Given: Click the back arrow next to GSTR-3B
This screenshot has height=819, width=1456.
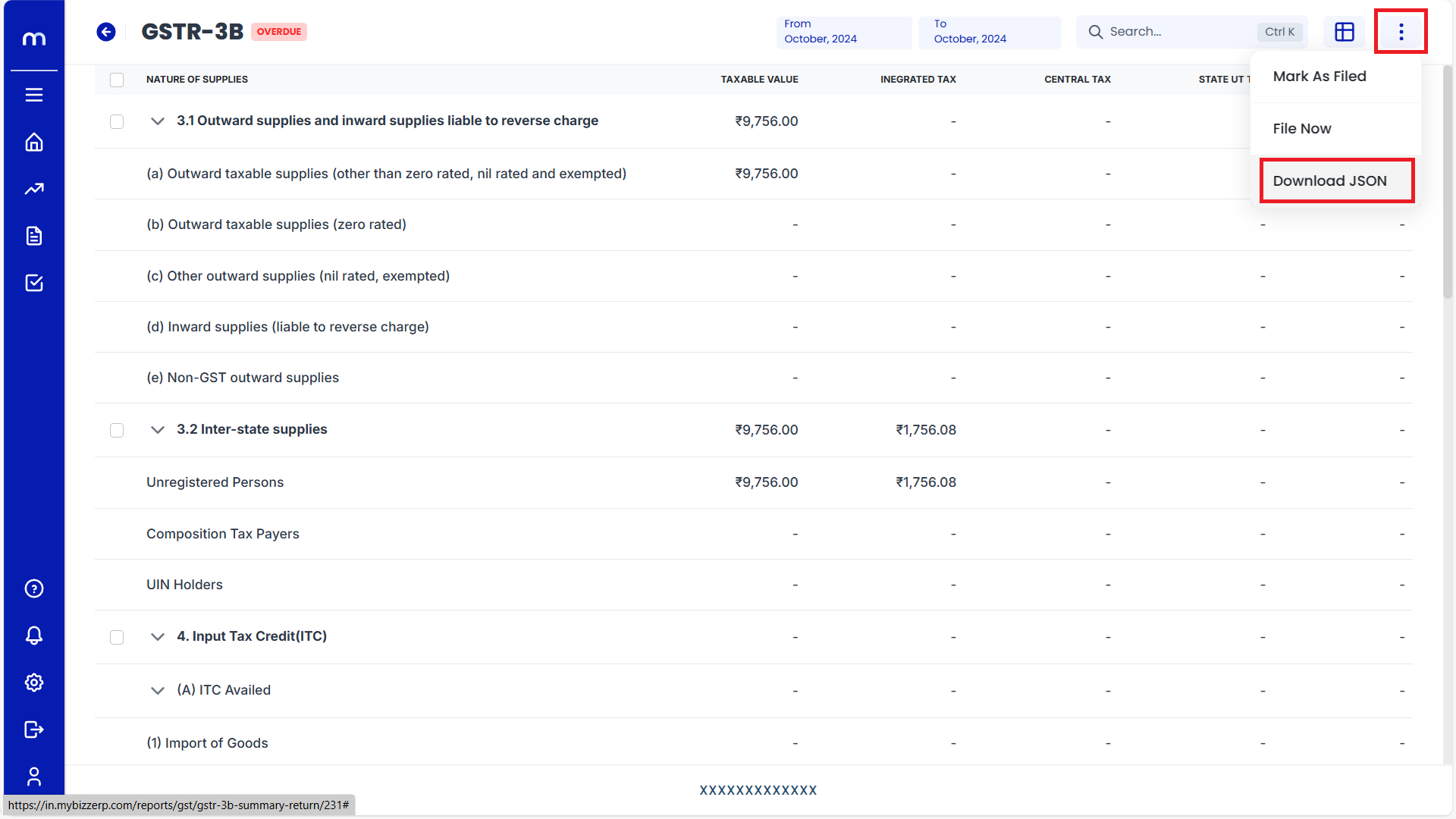Looking at the screenshot, I should click(106, 32).
